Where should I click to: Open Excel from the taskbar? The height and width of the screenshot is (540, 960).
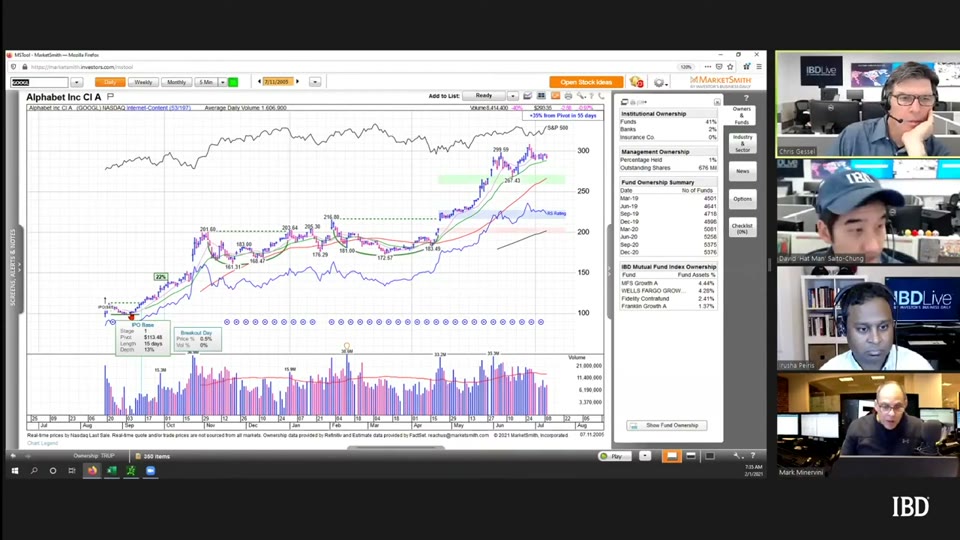[x=112, y=470]
